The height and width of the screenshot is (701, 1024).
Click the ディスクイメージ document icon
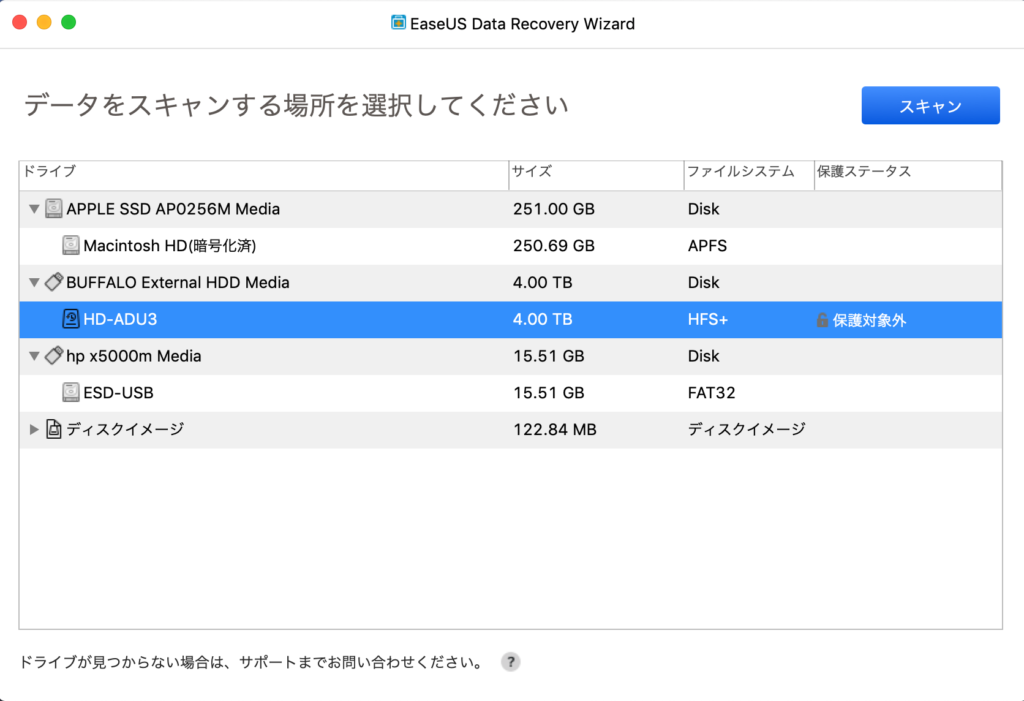[54, 429]
